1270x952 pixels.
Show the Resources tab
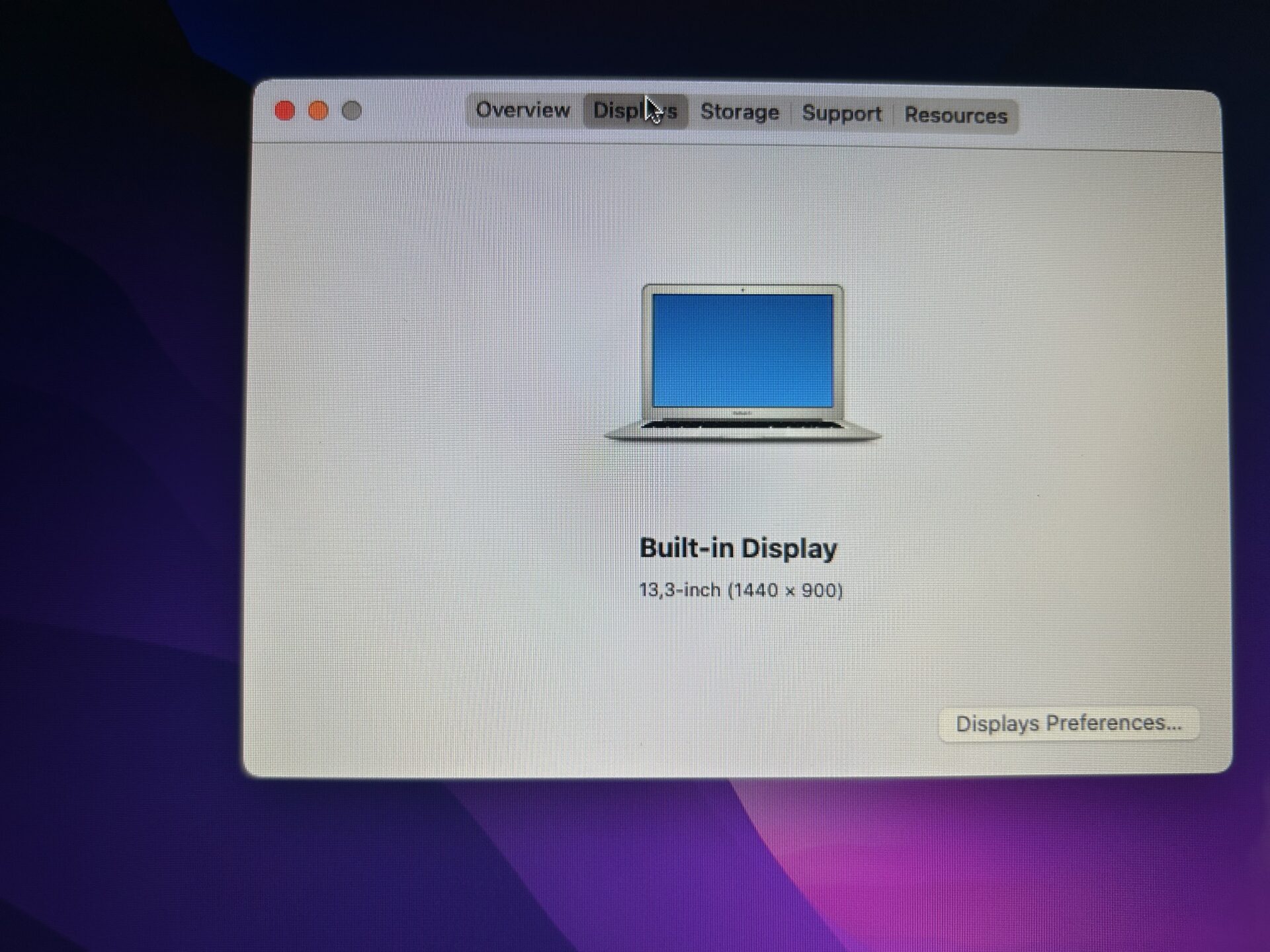(x=956, y=116)
